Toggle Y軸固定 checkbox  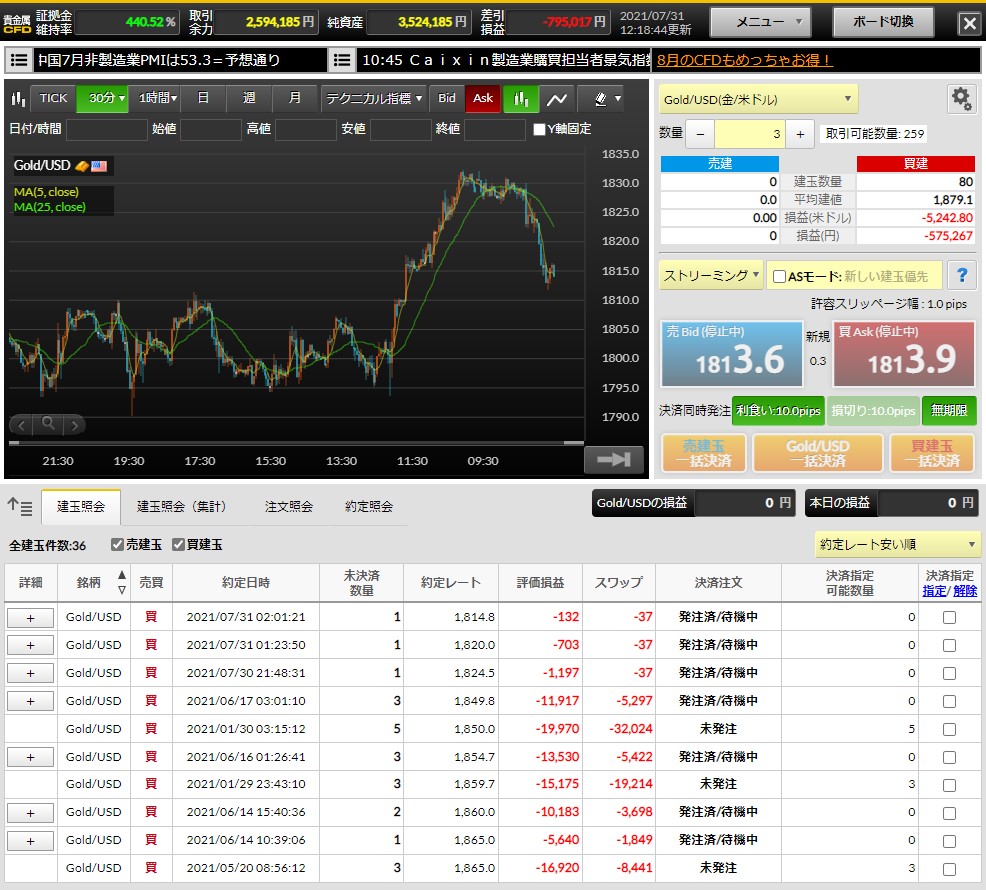(x=539, y=130)
